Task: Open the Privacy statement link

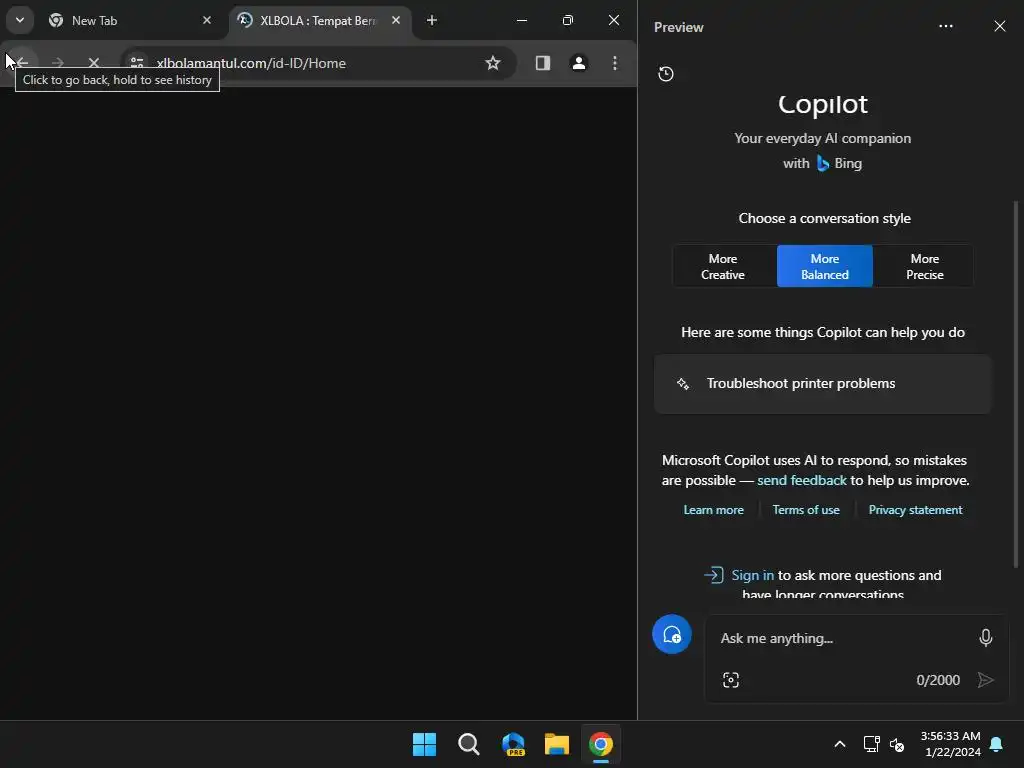Action: [915, 510]
